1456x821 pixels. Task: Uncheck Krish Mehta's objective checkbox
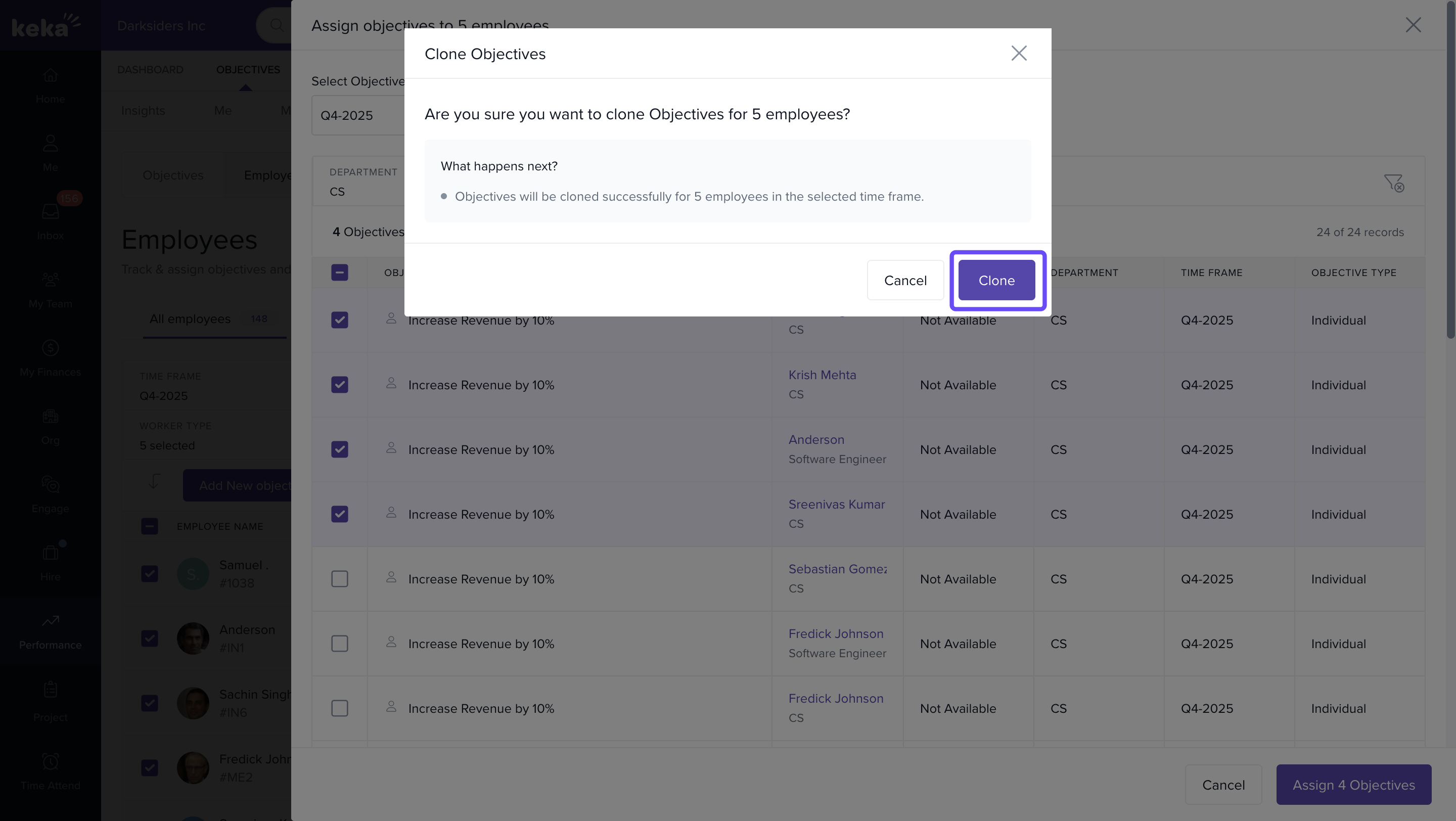click(339, 385)
